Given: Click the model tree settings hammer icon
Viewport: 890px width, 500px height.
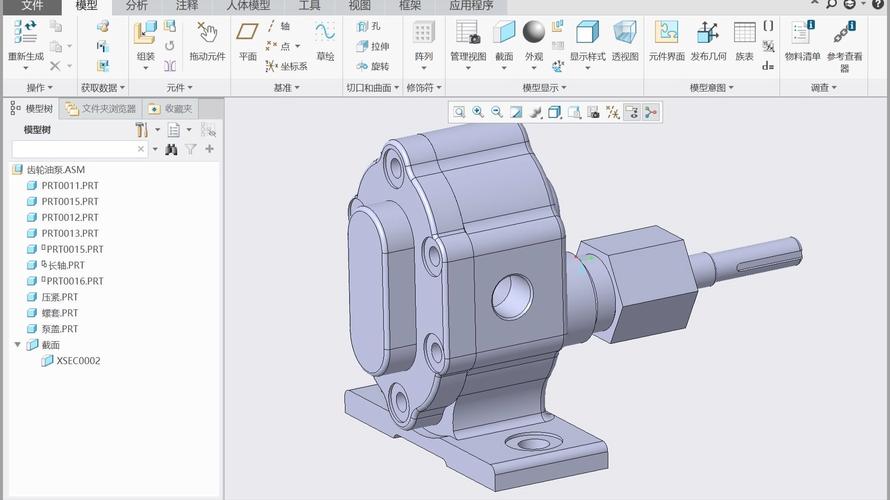Looking at the screenshot, I should point(141,130).
